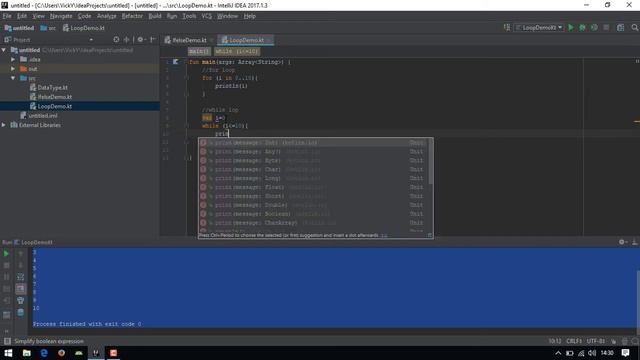Run with Coverage from the main toolbar
The width and height of the screenshot is (640, 360).
pyautogui.click(x=594, y=27)
